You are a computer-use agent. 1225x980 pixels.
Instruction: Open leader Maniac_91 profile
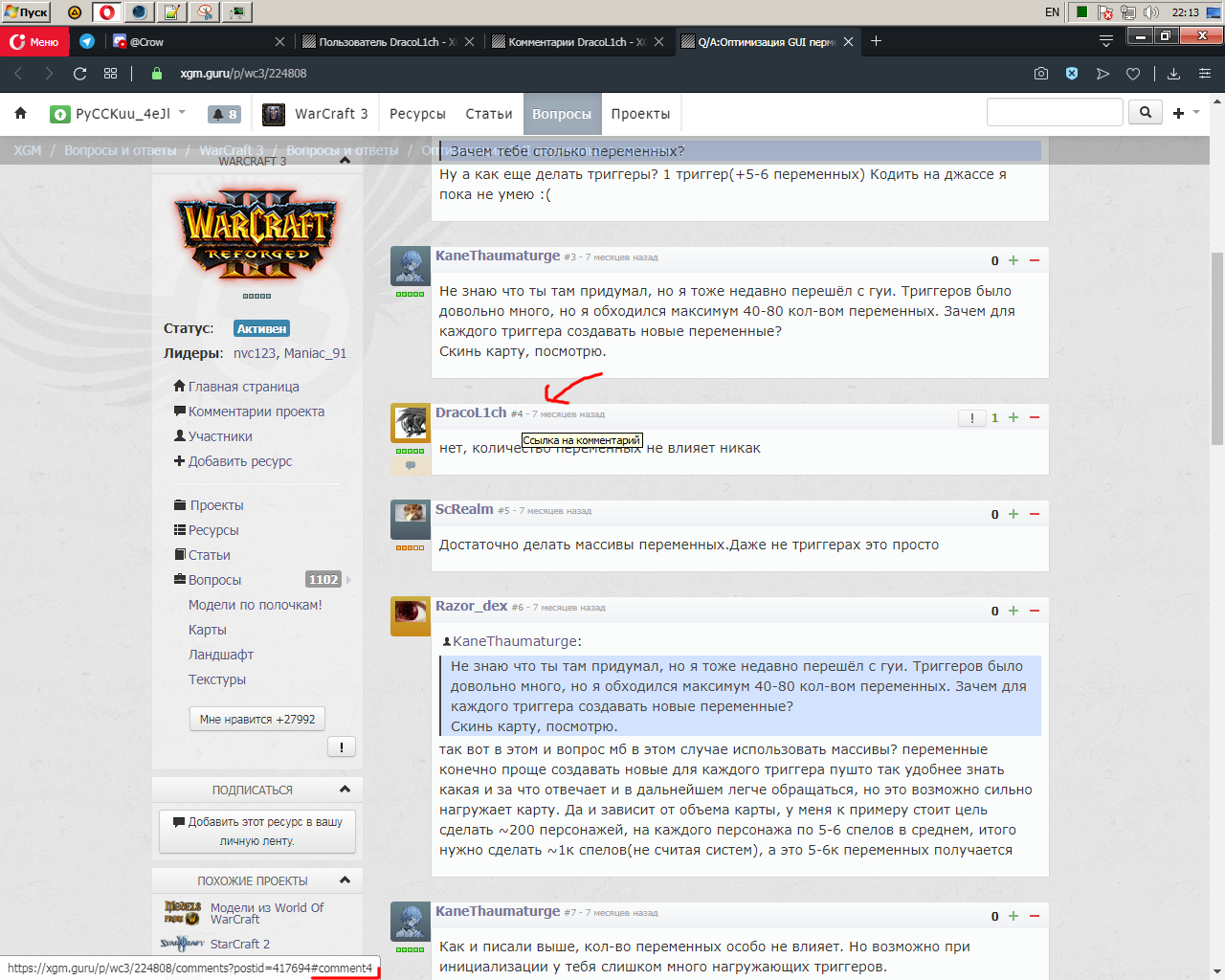(x=315, y=353)
